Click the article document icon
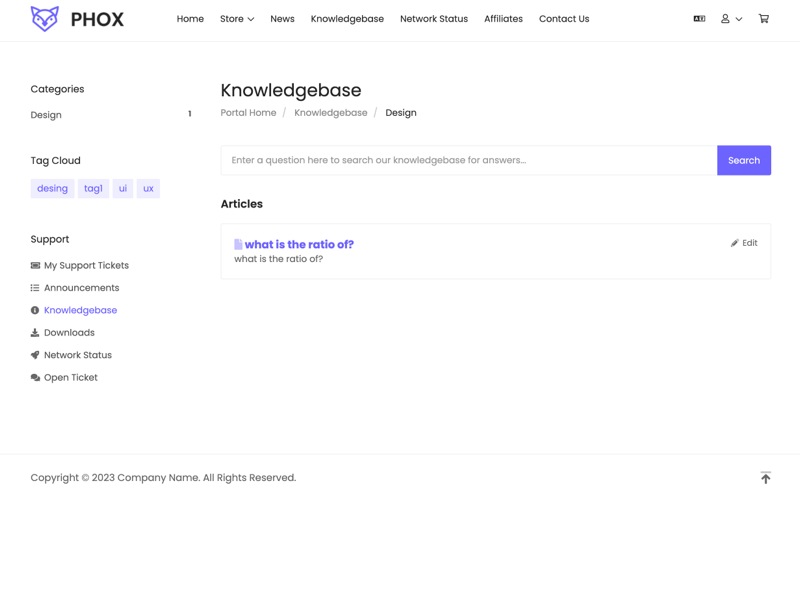Image resolution: width=800 pixels, height=600 pixels. coord(238,244)
